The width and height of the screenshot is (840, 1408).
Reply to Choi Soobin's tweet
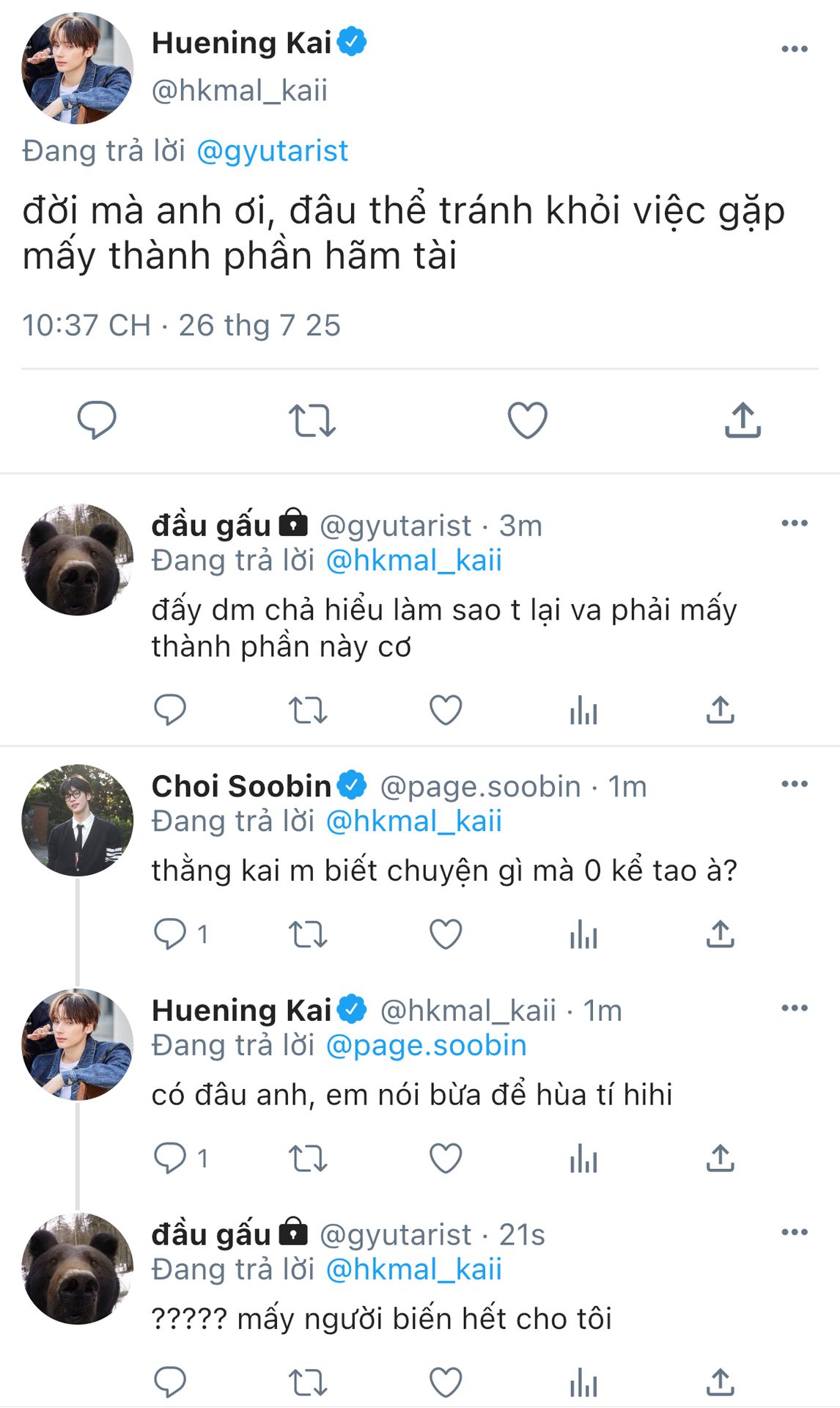click(x=170, y=935)
